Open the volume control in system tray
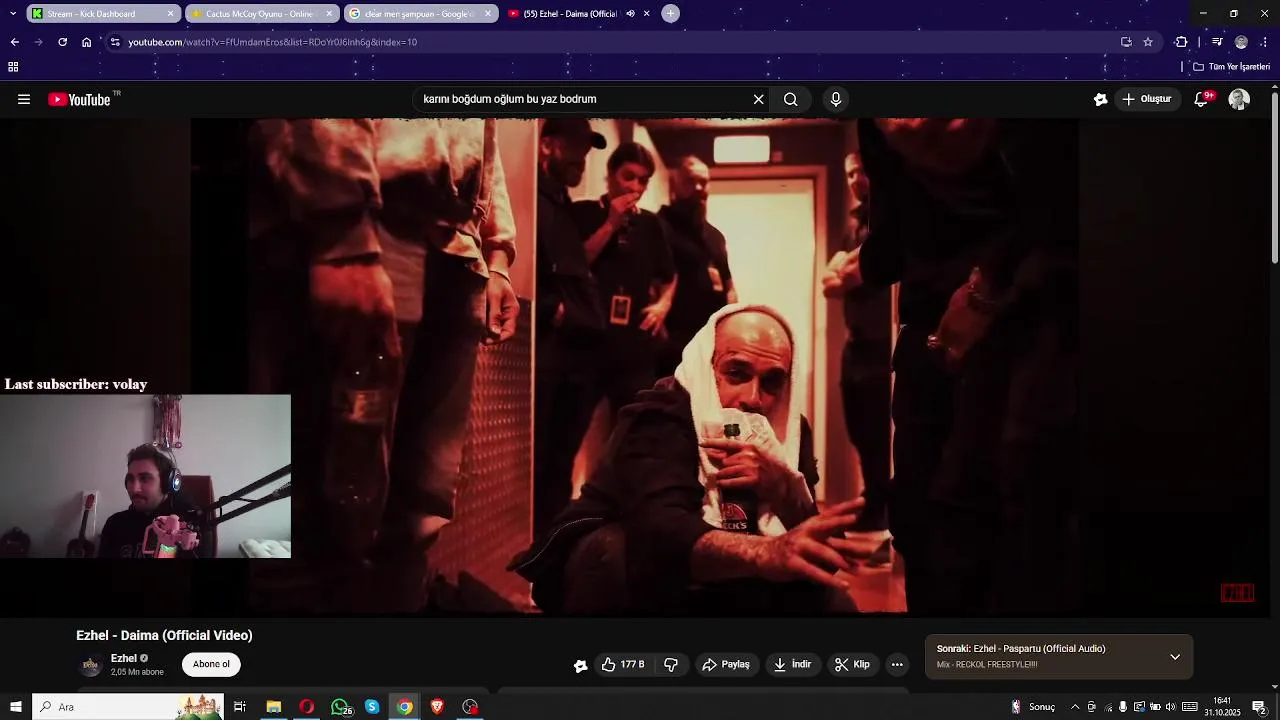 click(1170, 707)
